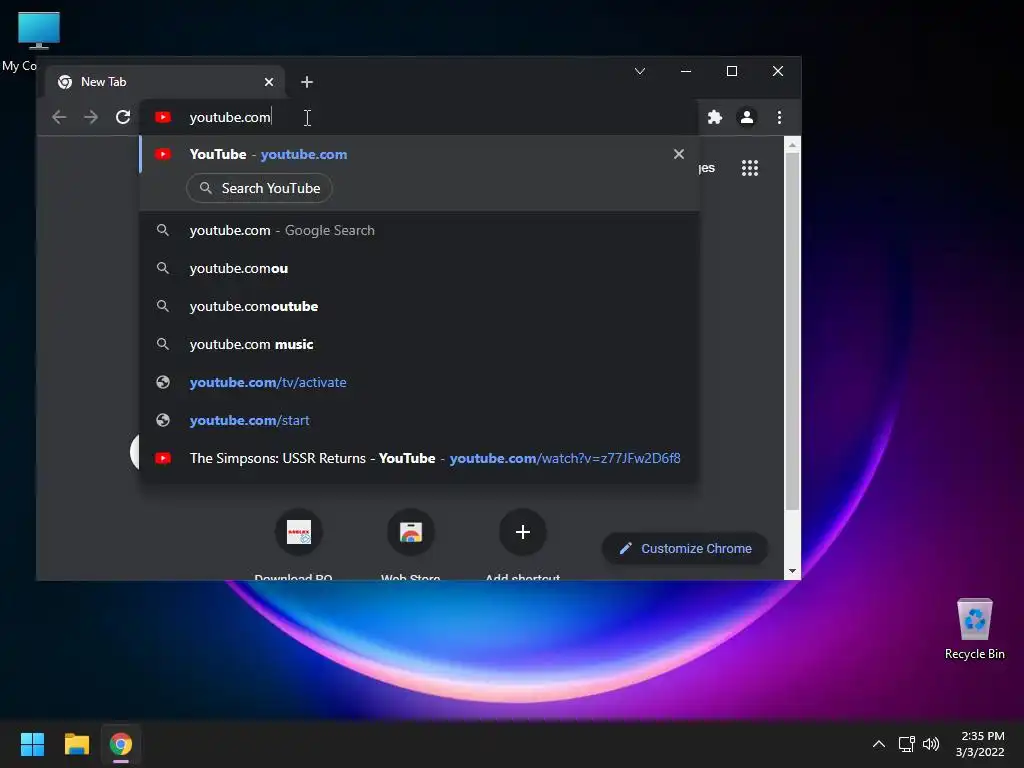Click the Add shortcut plus icon
Viewport: 1024px width, 768px height.
click(522, 532)
